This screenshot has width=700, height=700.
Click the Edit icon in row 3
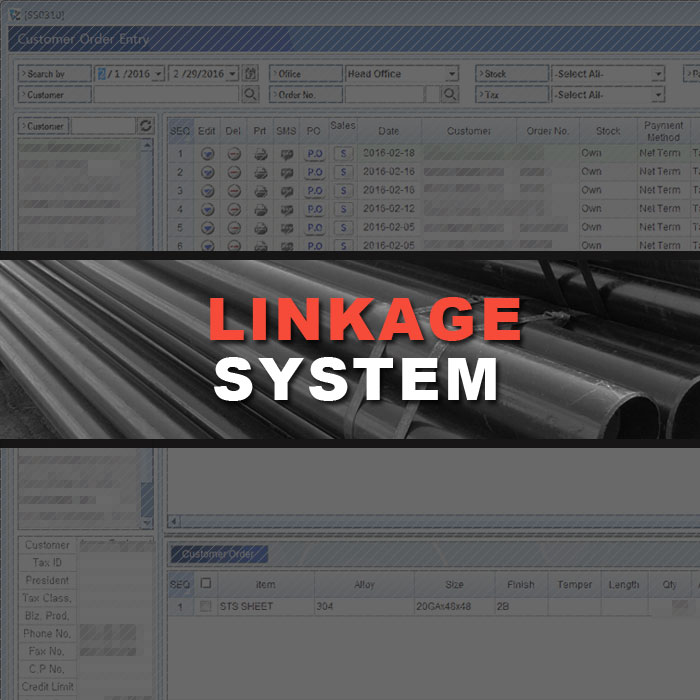coord(207,191)
